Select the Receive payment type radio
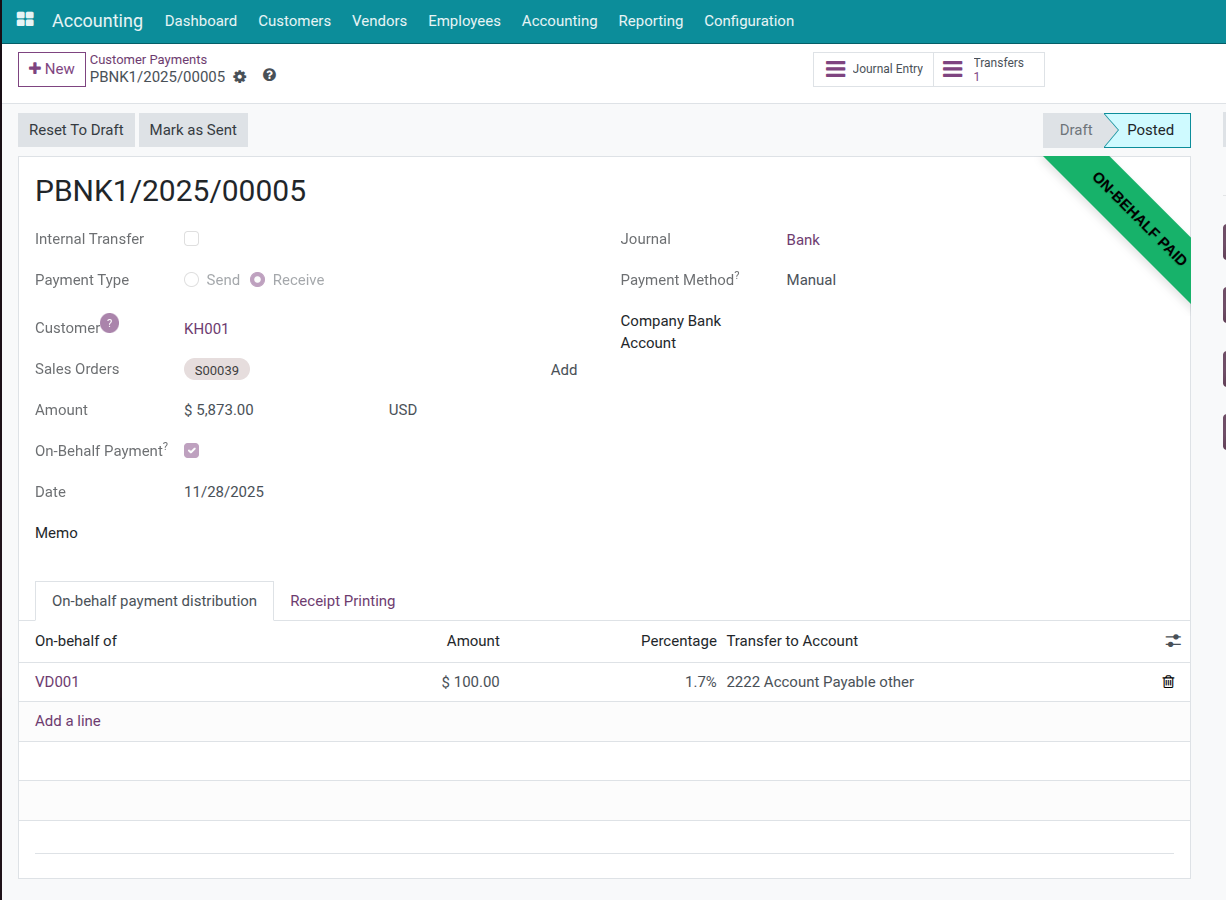 point(258,280)
